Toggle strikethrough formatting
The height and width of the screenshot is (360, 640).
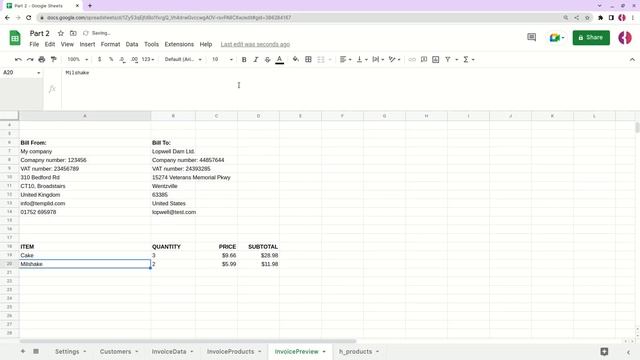(x=268, y=60)
